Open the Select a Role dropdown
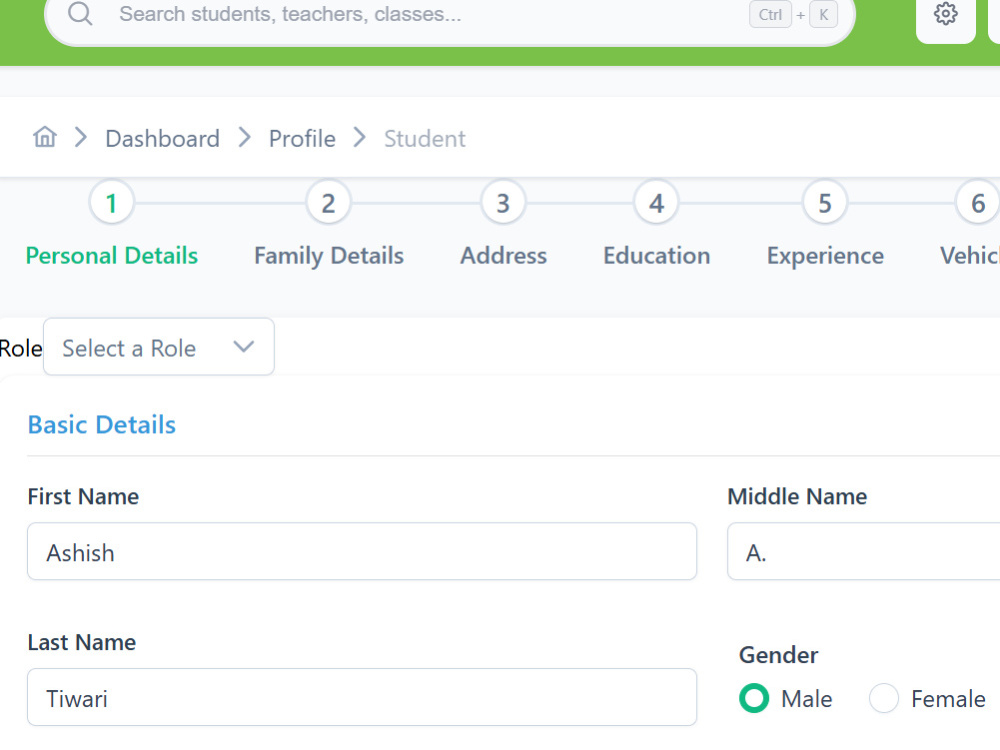This screenshot has height=750, width=1000. (159, 347)
